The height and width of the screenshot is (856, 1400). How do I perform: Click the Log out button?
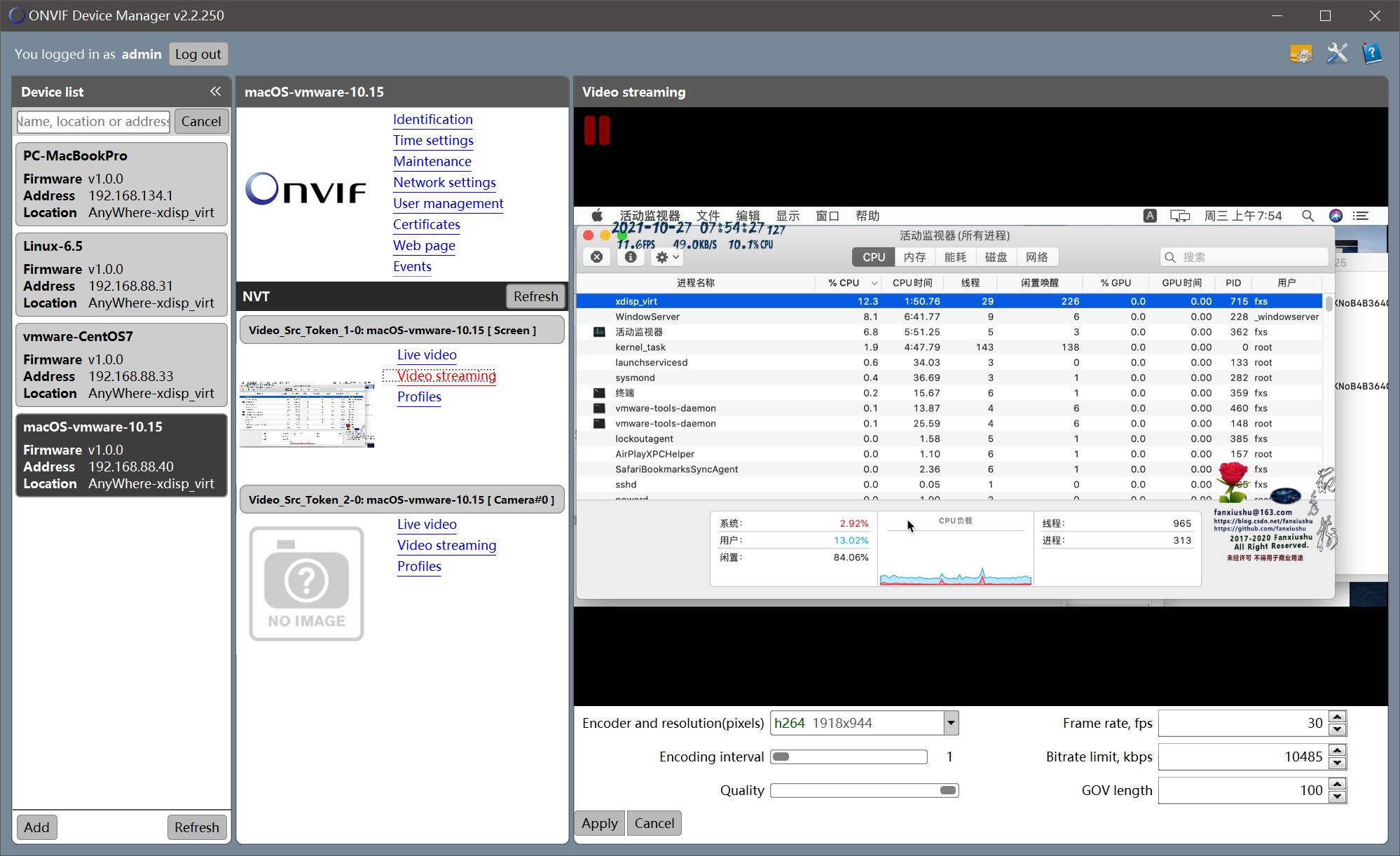(x=198, y=54)
